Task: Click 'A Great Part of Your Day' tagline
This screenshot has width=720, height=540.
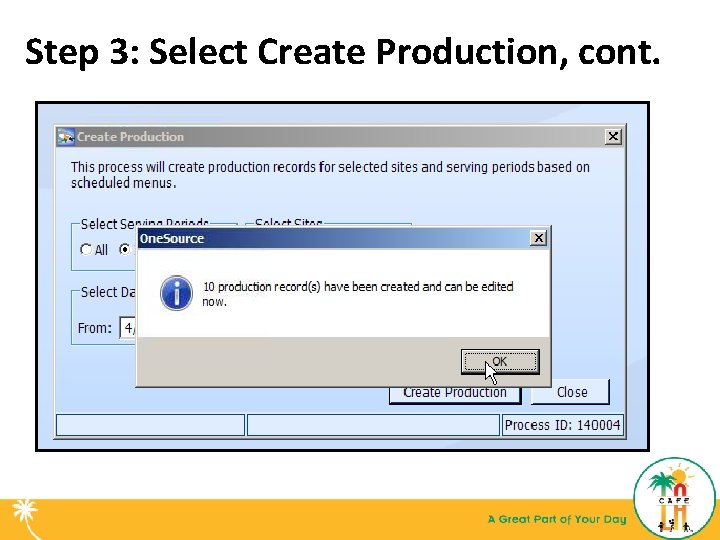Action: pyautogui.click(x=557, y=519)
